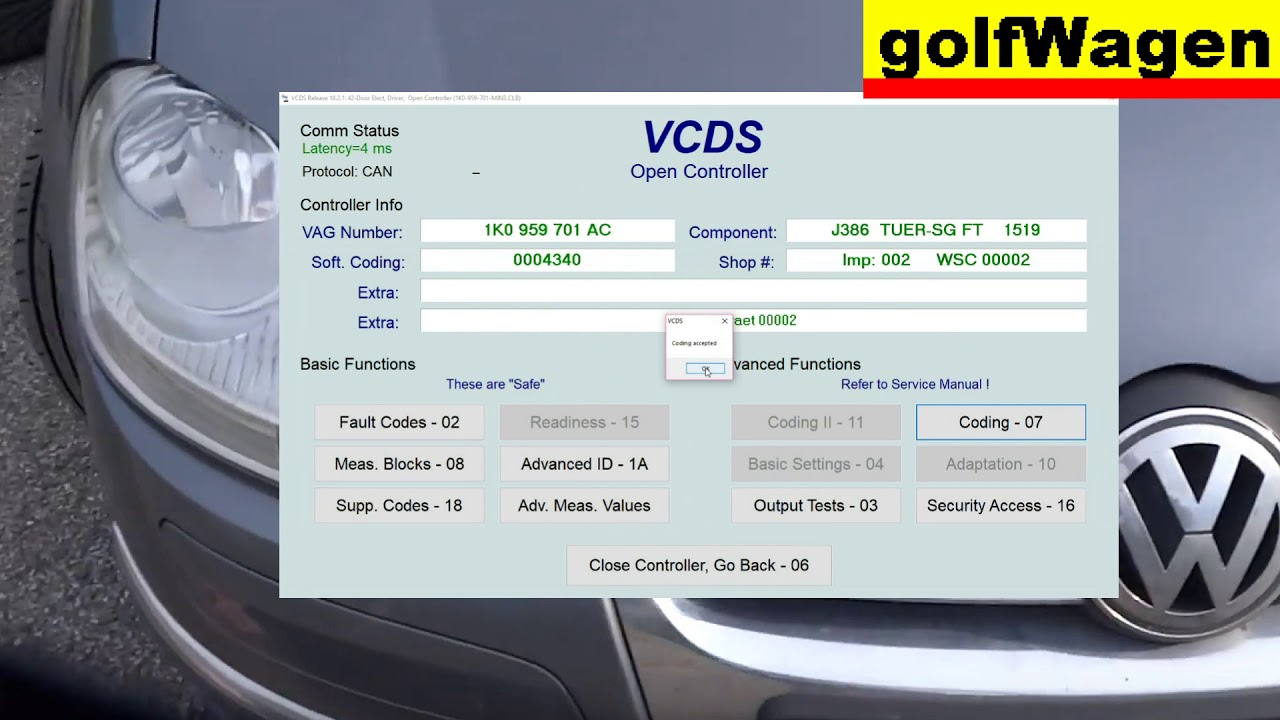Open Supp. Codes - 18
1280x720 pixels.
tap(399, 505)
